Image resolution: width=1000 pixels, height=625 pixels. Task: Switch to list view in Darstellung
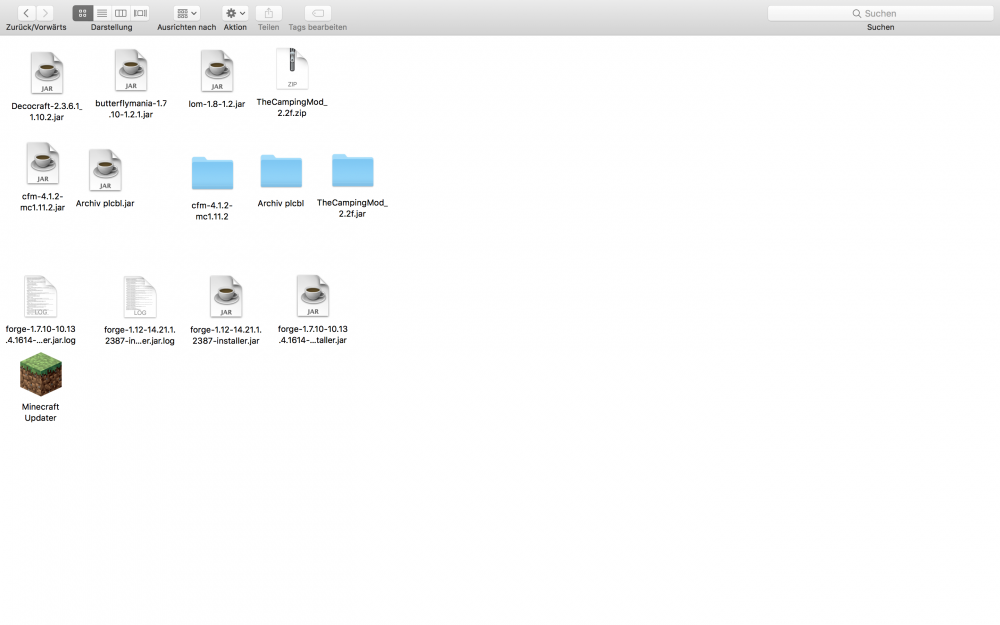coord(102,13)
